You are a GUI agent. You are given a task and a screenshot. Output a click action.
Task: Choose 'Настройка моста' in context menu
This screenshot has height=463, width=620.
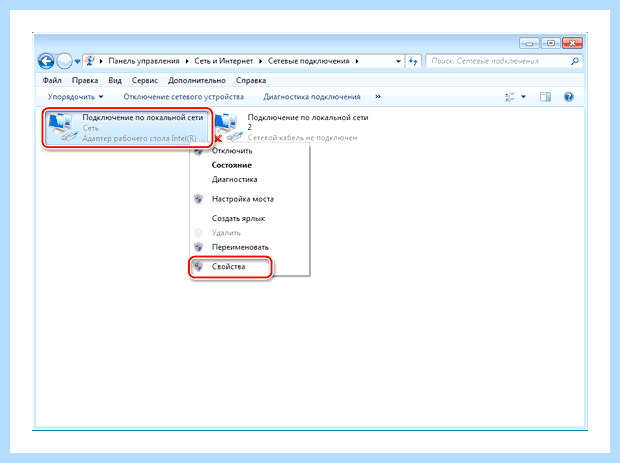click(243, 199)
